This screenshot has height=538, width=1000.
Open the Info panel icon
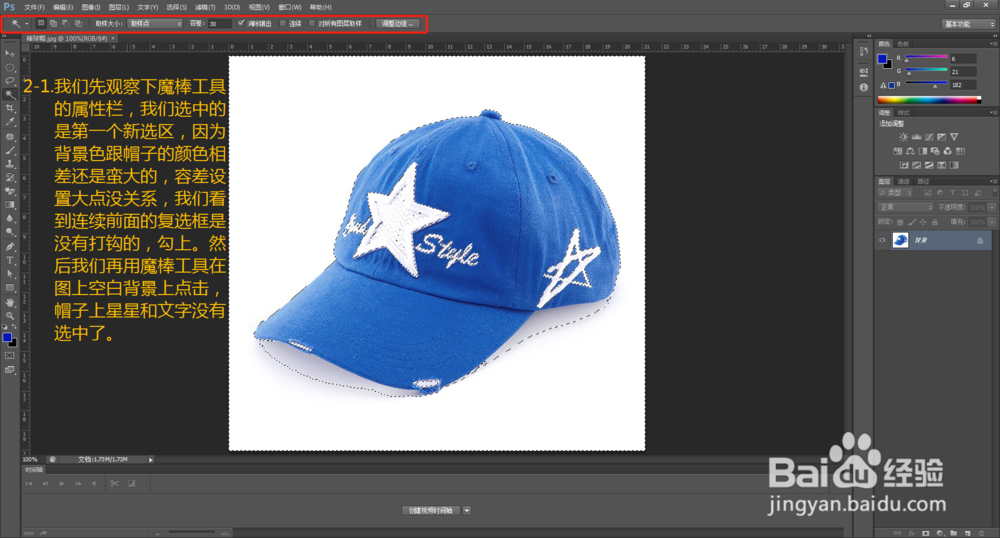coord(864,87)
